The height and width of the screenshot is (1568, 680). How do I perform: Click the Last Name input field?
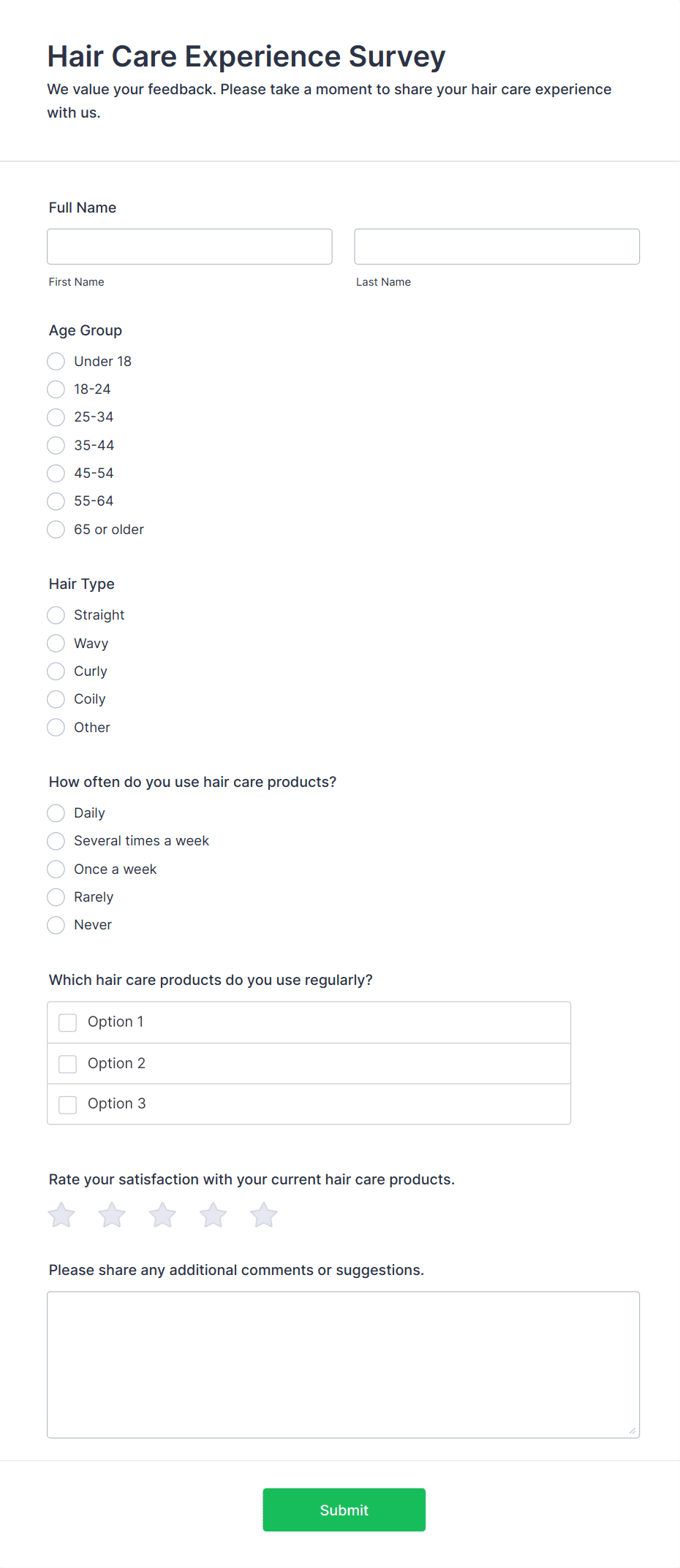(496, 246)
